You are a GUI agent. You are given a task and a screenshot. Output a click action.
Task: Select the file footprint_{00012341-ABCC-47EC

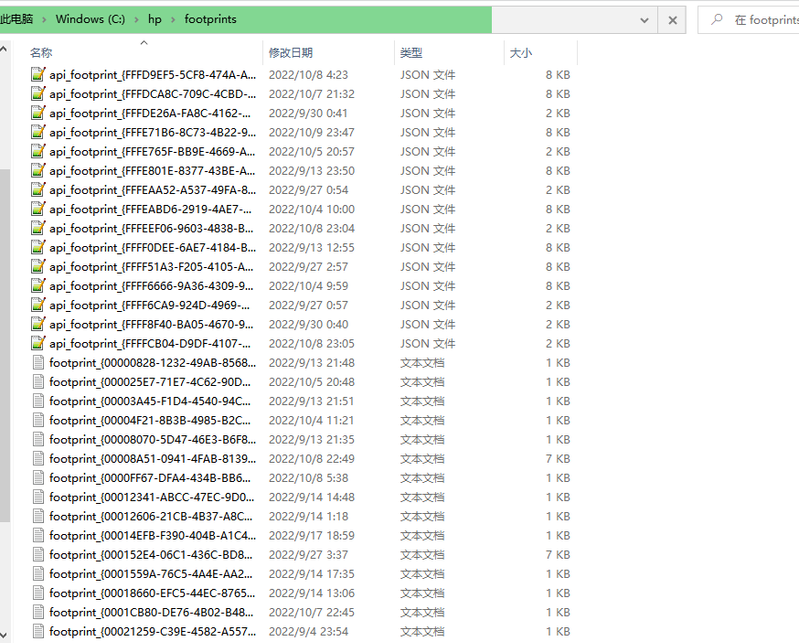[150, 497]
